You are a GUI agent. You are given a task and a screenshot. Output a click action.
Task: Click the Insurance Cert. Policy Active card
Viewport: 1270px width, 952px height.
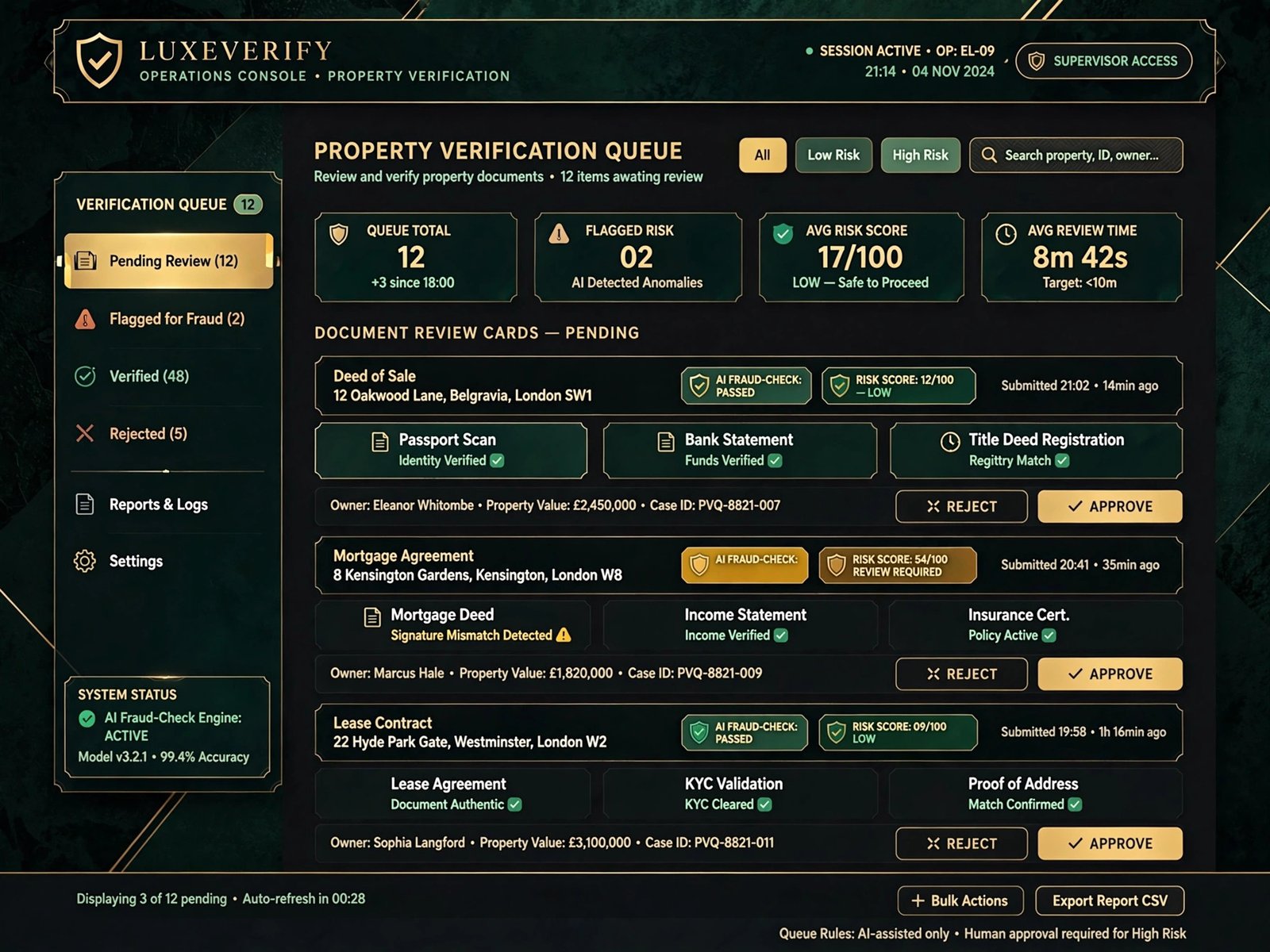tap(1036, 624)
